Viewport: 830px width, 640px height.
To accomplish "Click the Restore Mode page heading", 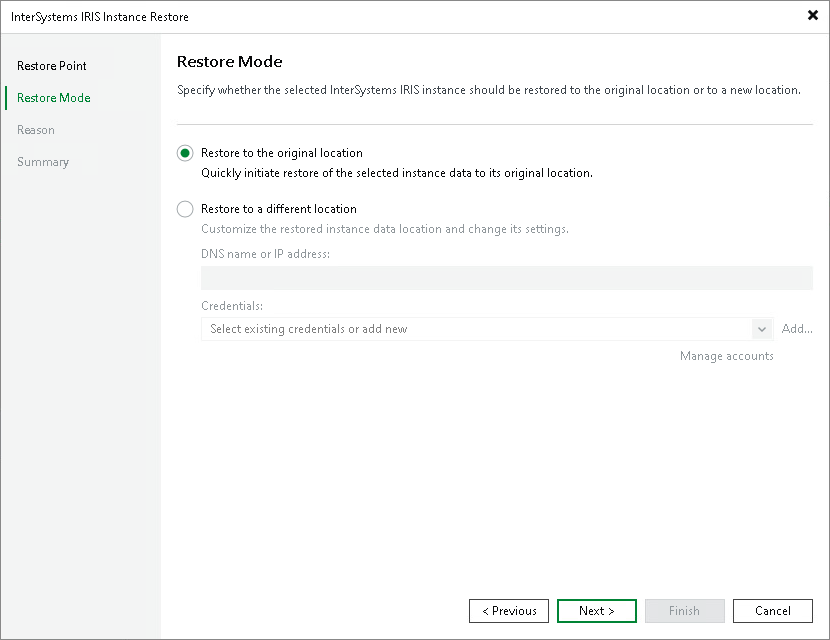I will point(229,61).
